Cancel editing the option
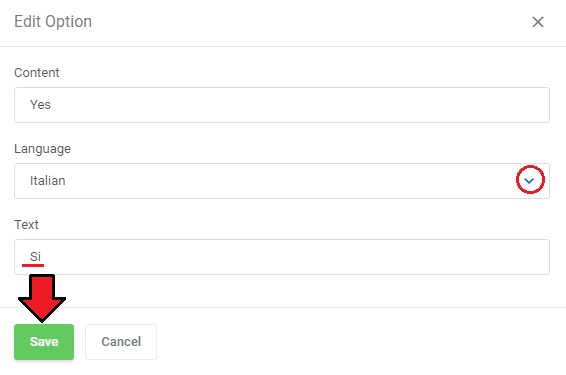Viewport: 566px width, 375px height. (x=121, y=342)
